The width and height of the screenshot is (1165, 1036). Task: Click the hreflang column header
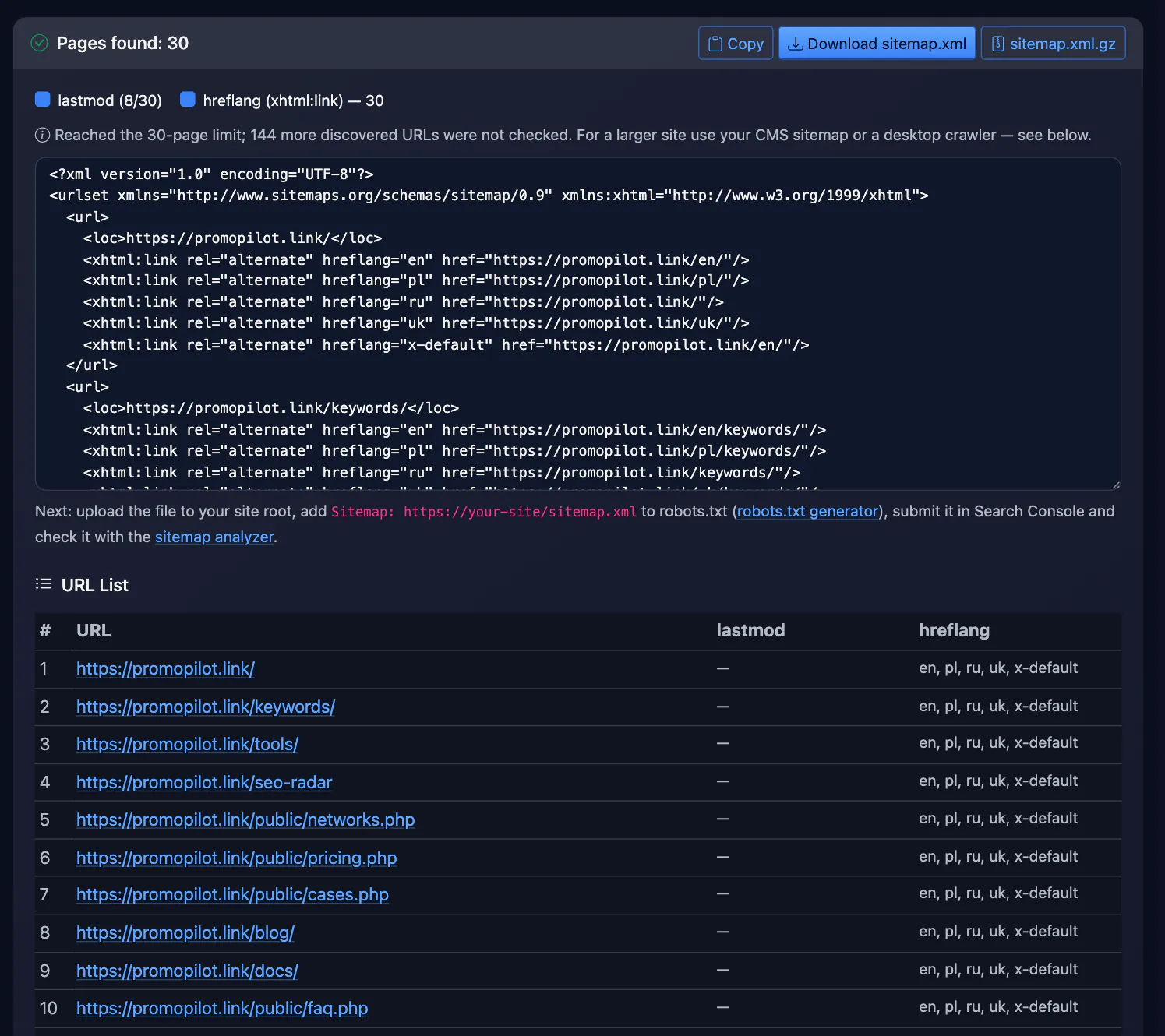954,630
